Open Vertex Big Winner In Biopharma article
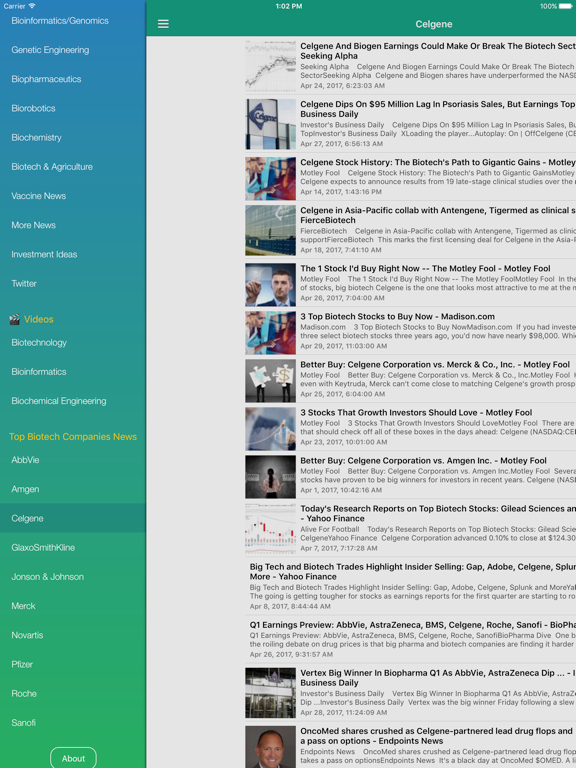The width and height of the screenshot is (576, 768). (410, 692)
